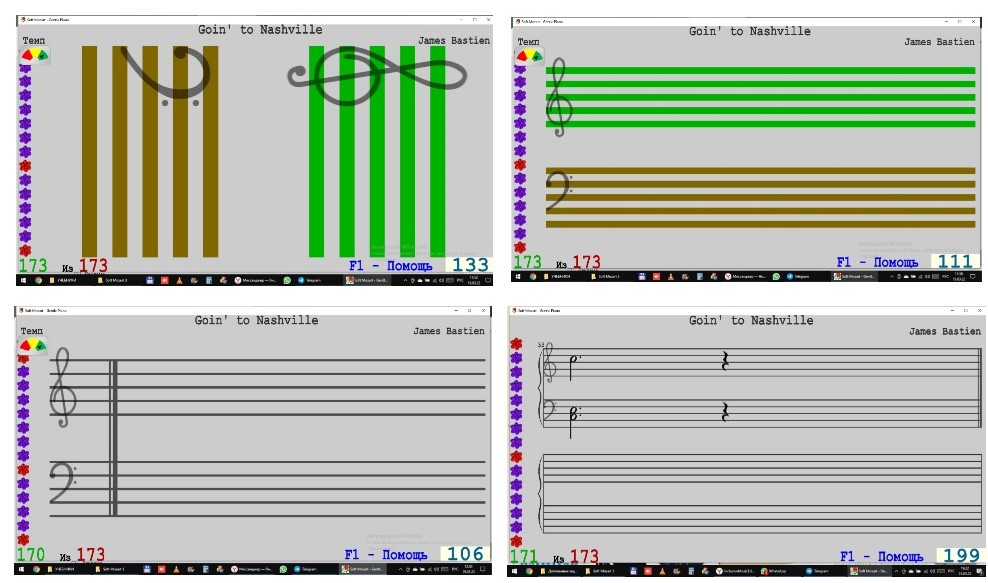Click the small treble clef in the 199-score window
The width and height of the screenshot is (988, 583).
[x=549, y=363]
